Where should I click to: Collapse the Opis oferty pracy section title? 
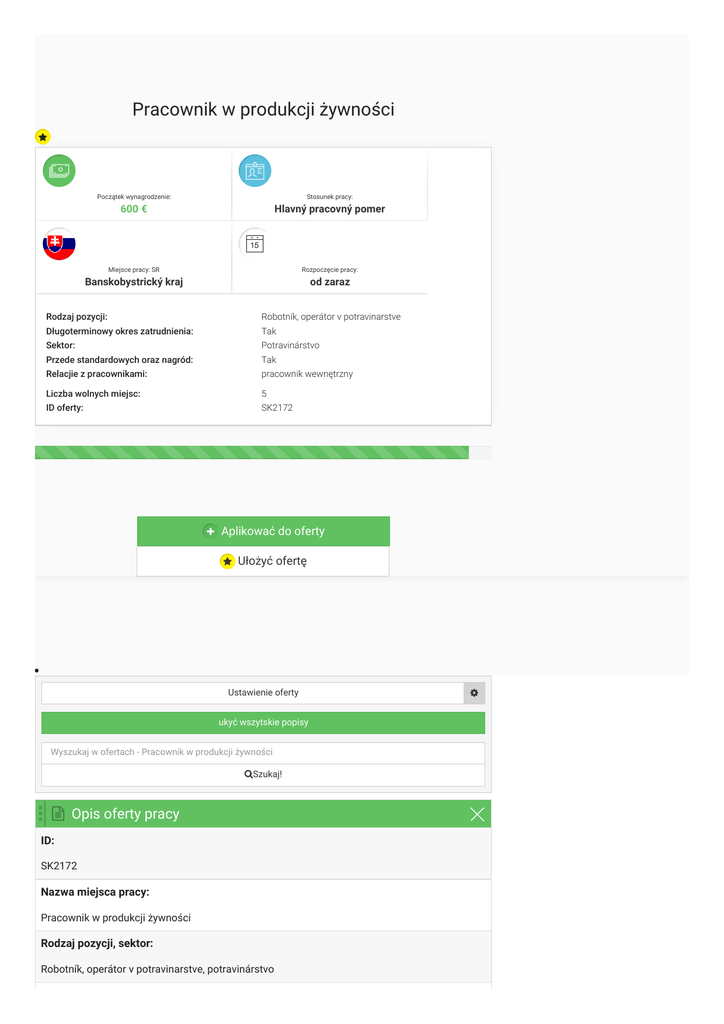[x=125, y=814]
